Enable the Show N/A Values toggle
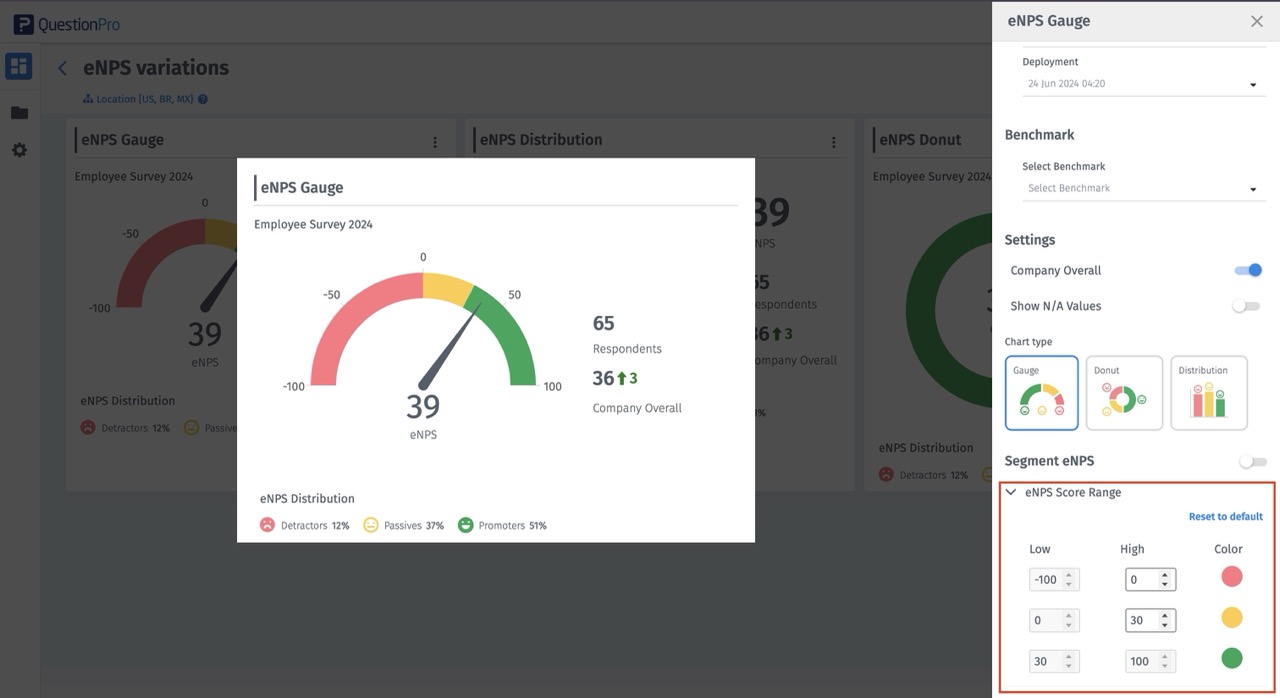This screenshot has height=698, width=1280. (x=1246, y=306)
